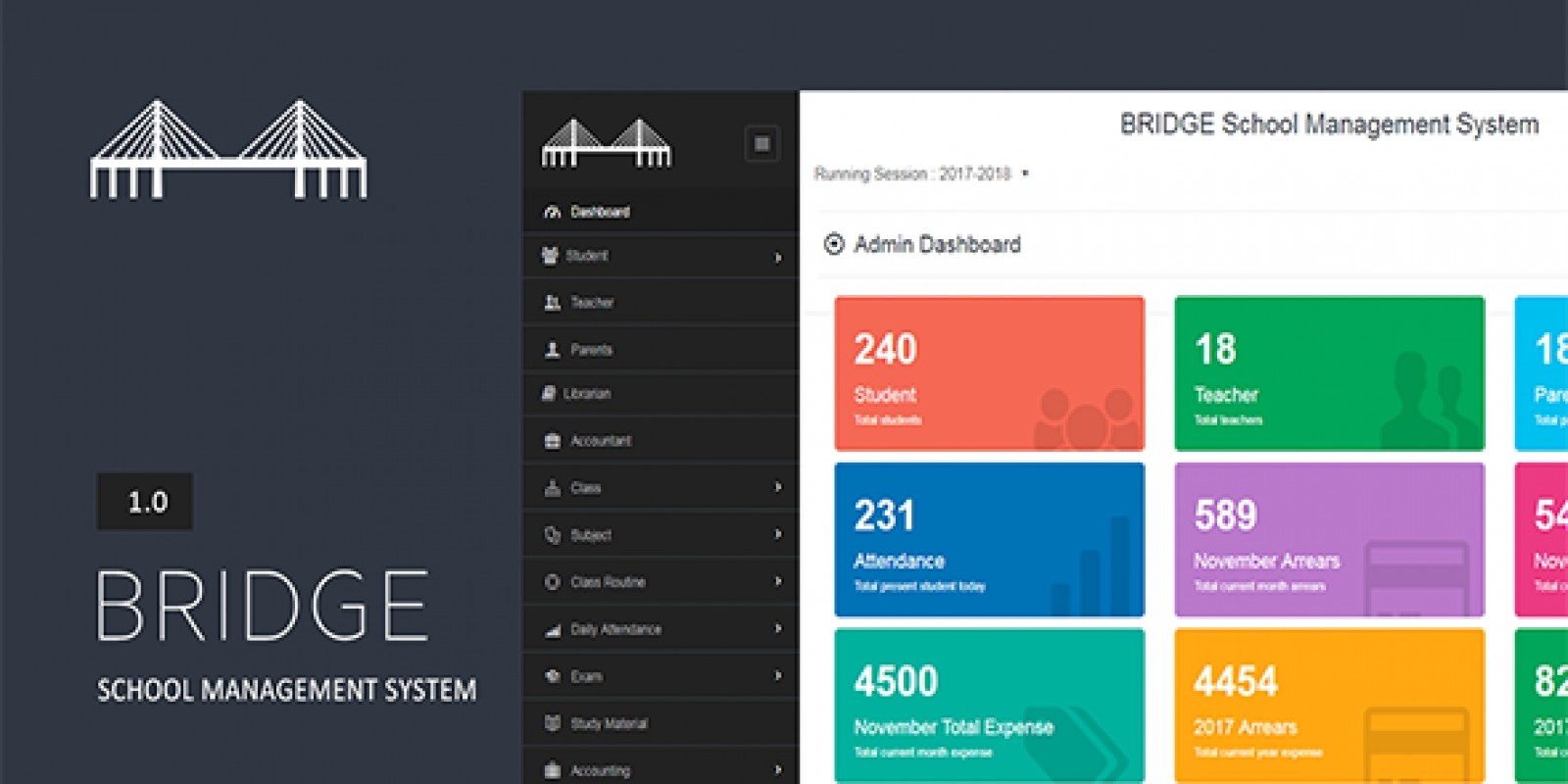
Task: Click the card icon on 2017 Arrears tile
Action: coord(1417,745)
